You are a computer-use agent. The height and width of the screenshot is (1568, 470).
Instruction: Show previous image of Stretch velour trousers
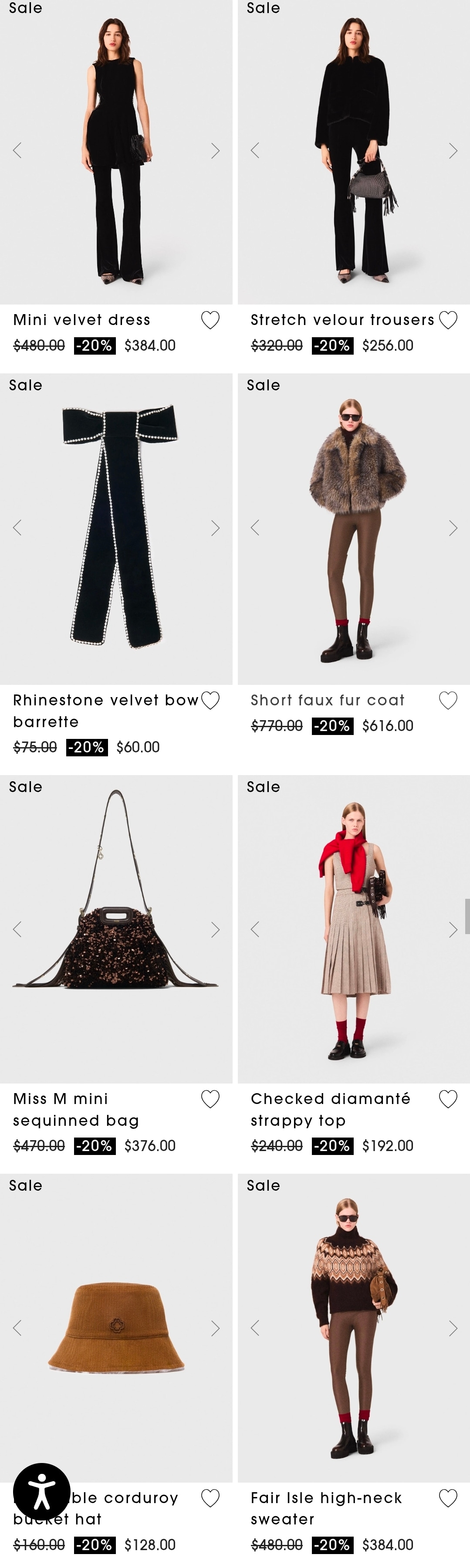tap(255, 151)
